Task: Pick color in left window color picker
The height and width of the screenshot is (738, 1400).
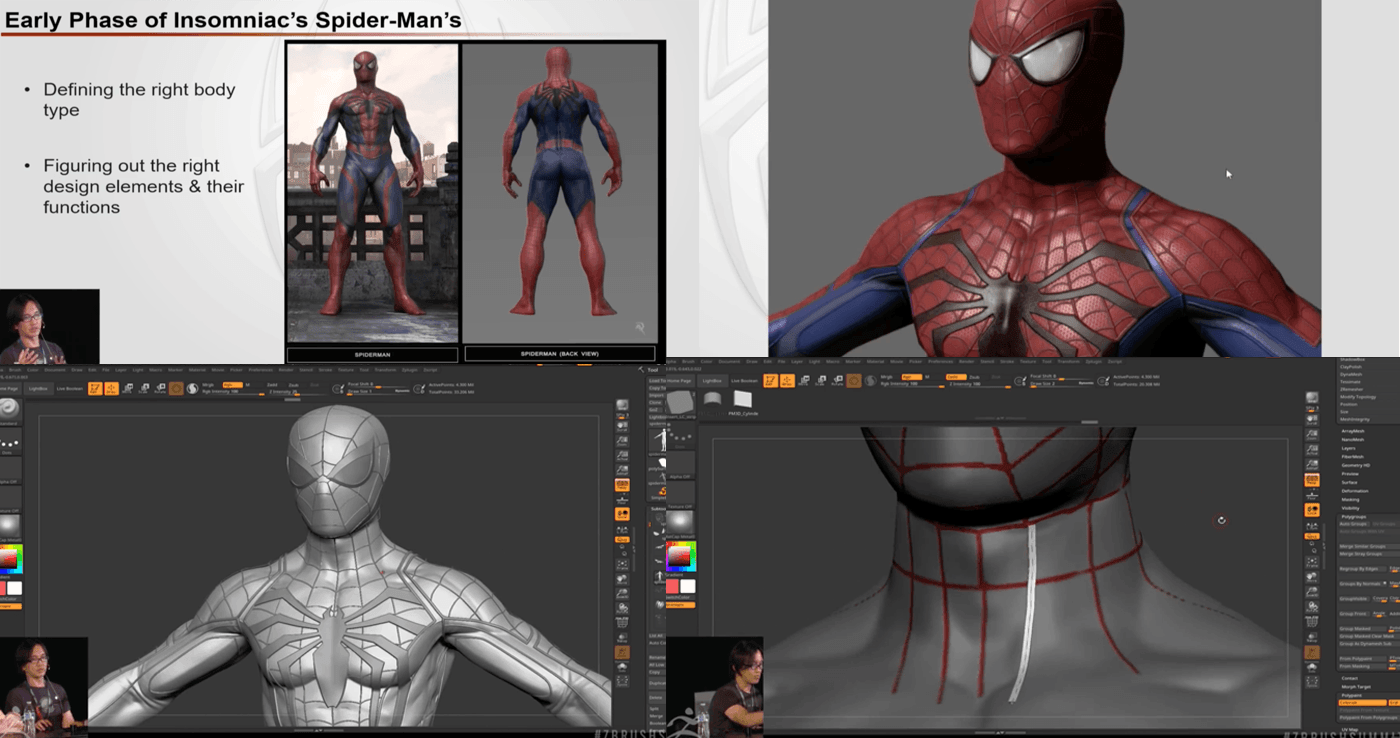Action: click(x=10, y=559)
